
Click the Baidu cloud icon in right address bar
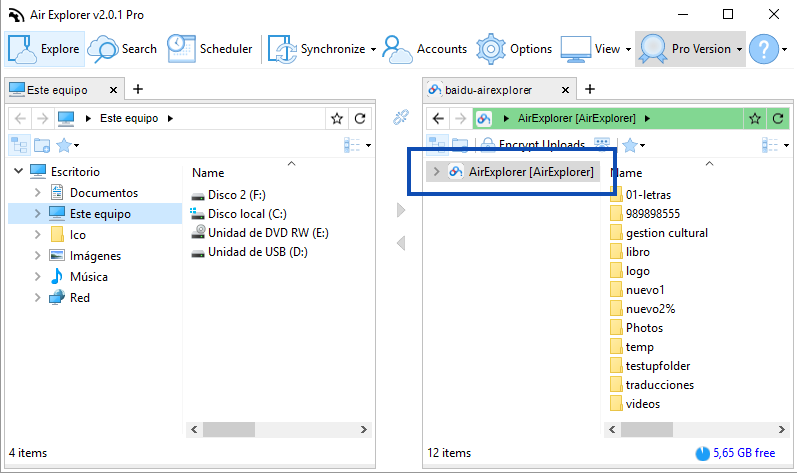pyautogui.click(x=484, y=119)
